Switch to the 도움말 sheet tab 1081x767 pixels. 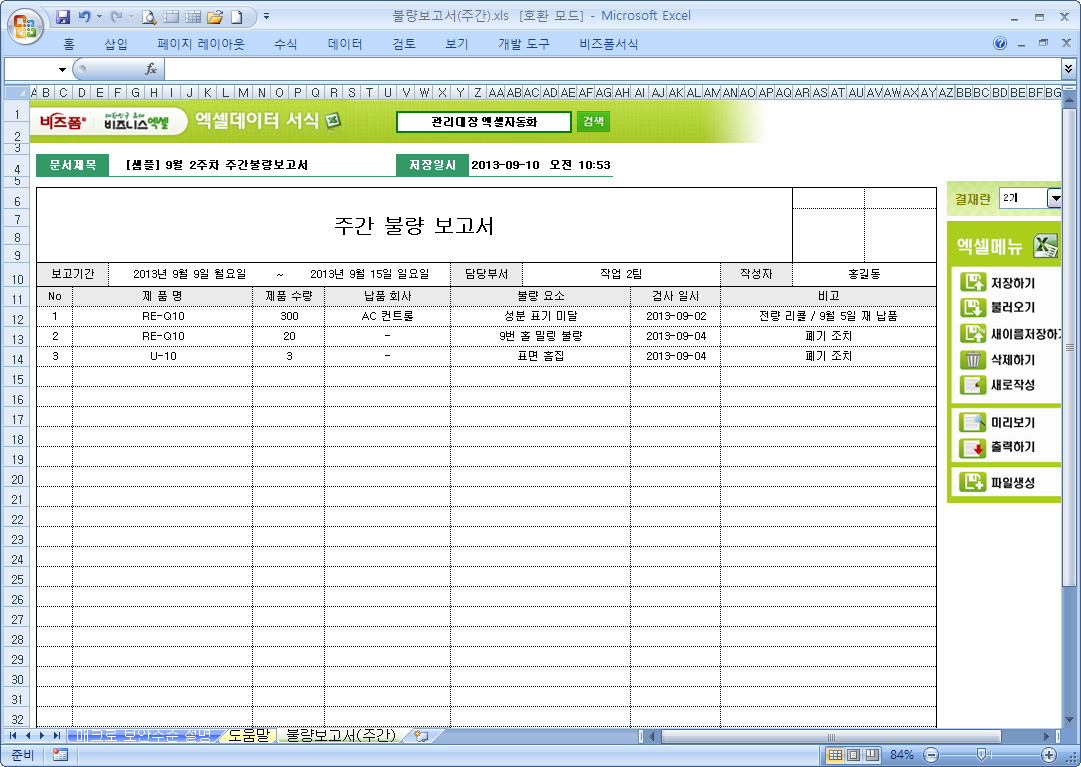pyautogui.click(x=248, y=736)
